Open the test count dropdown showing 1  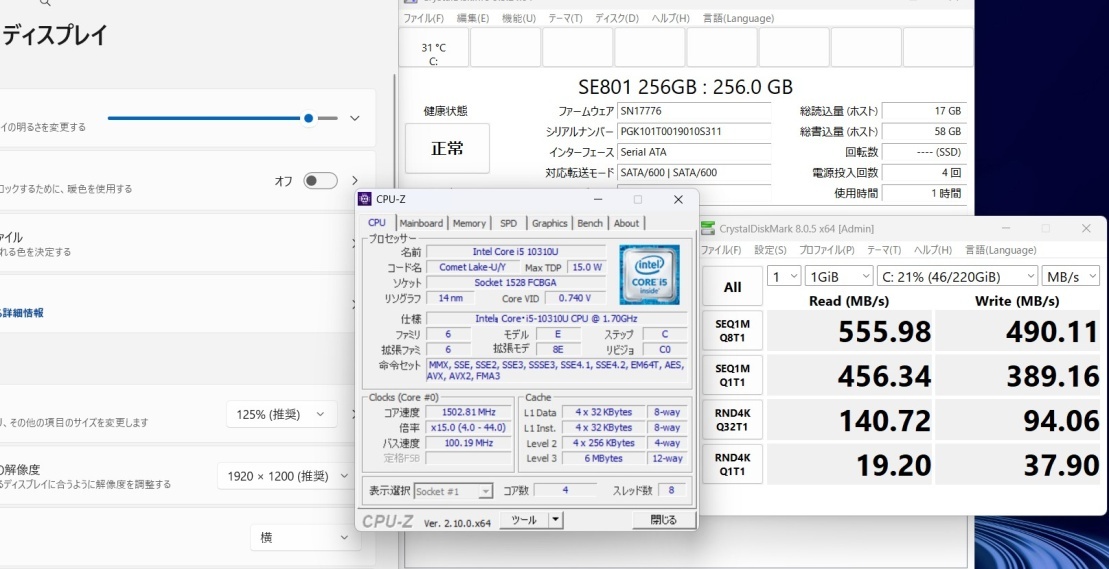tap(784, 276)
